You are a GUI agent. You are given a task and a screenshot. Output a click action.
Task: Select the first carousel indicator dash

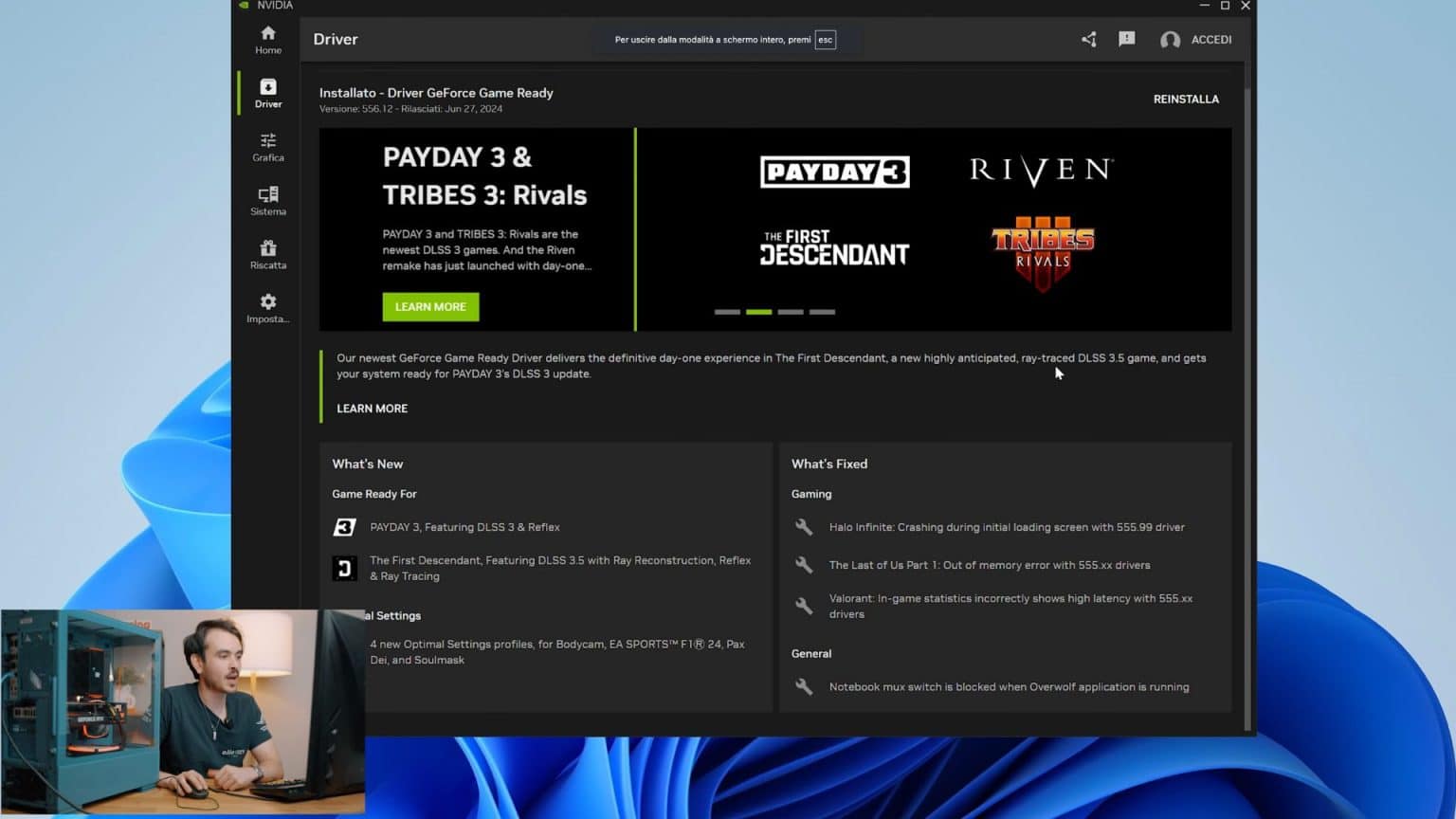(x=727, y=312)
